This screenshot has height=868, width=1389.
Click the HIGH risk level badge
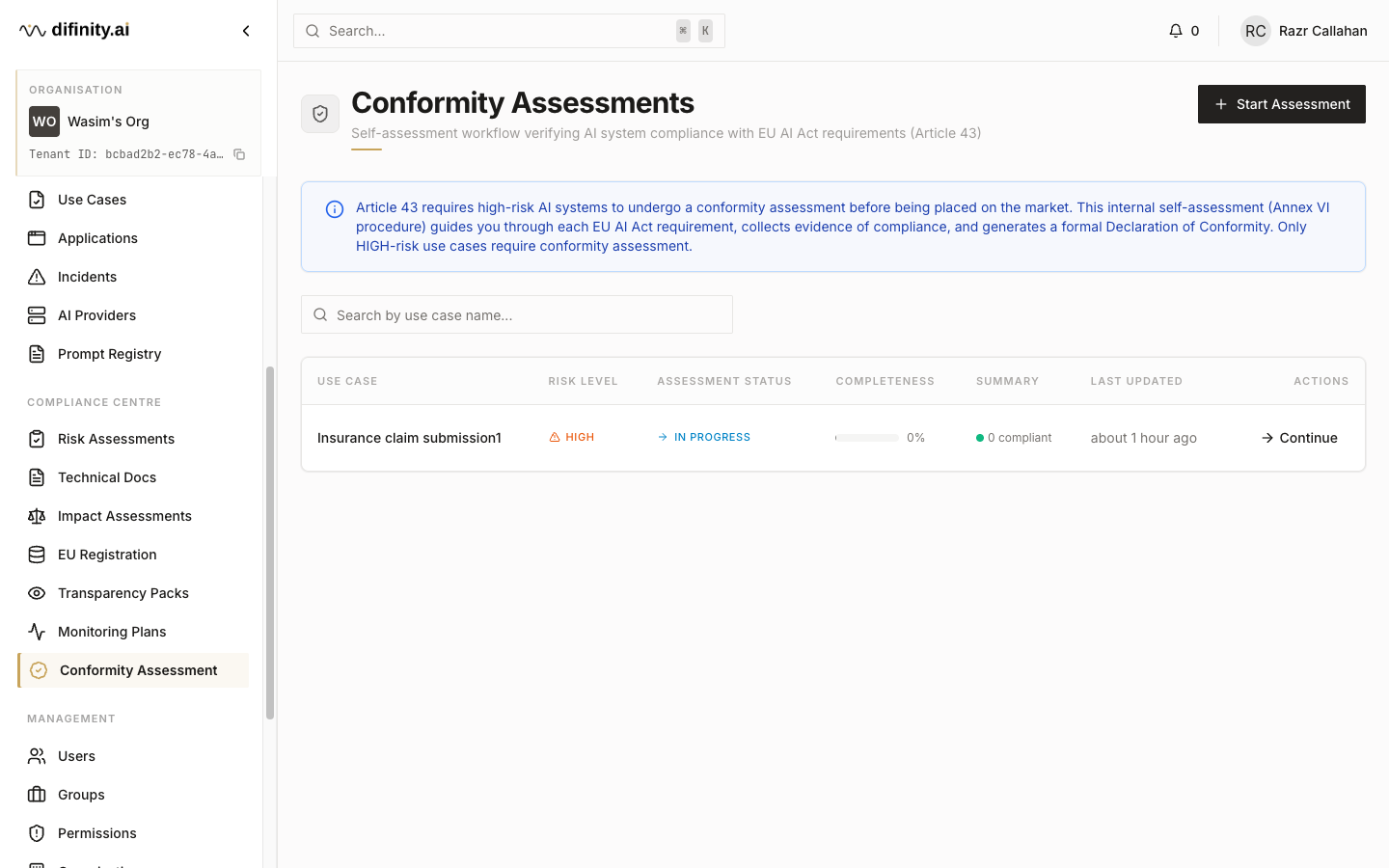(x=572, y=438)
